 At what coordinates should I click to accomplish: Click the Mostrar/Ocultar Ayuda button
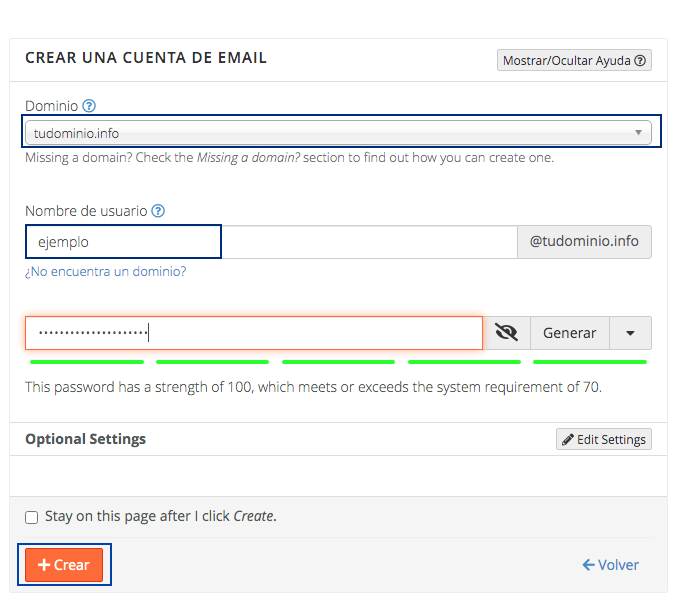pyautogui.click(x=574, y=60)
